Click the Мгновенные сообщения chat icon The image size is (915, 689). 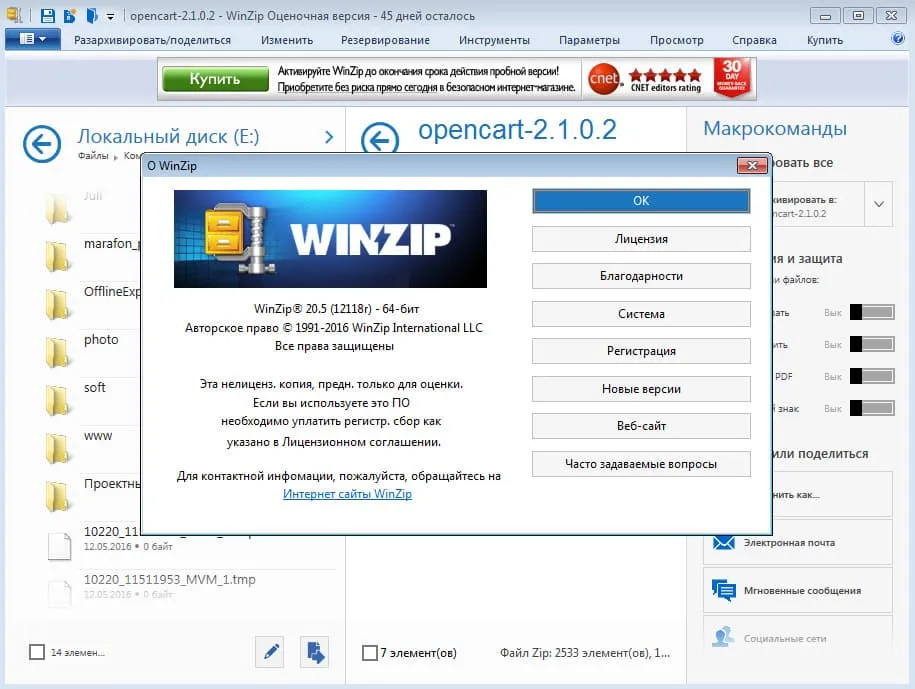[x=724, y=590]
